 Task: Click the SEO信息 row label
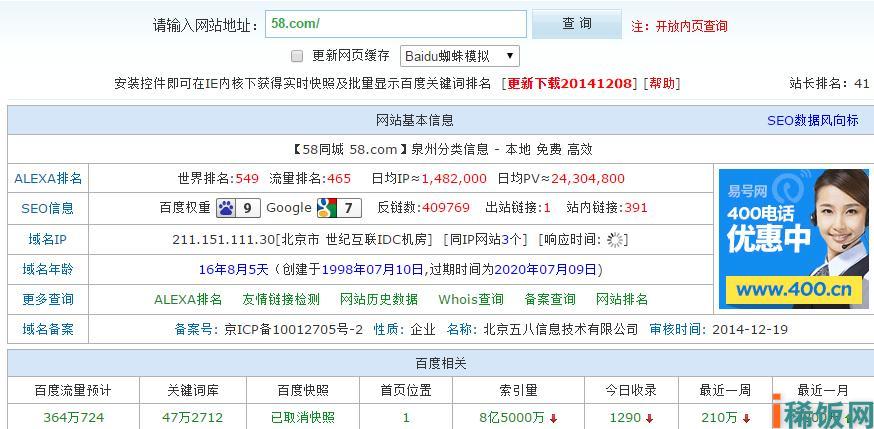48,208
